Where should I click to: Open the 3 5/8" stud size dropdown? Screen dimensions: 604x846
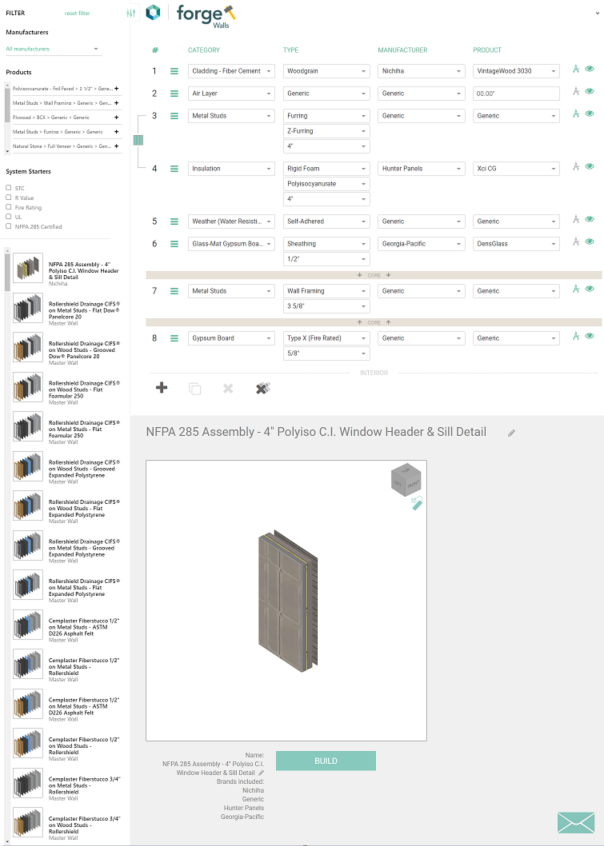[x=326, y=306]
